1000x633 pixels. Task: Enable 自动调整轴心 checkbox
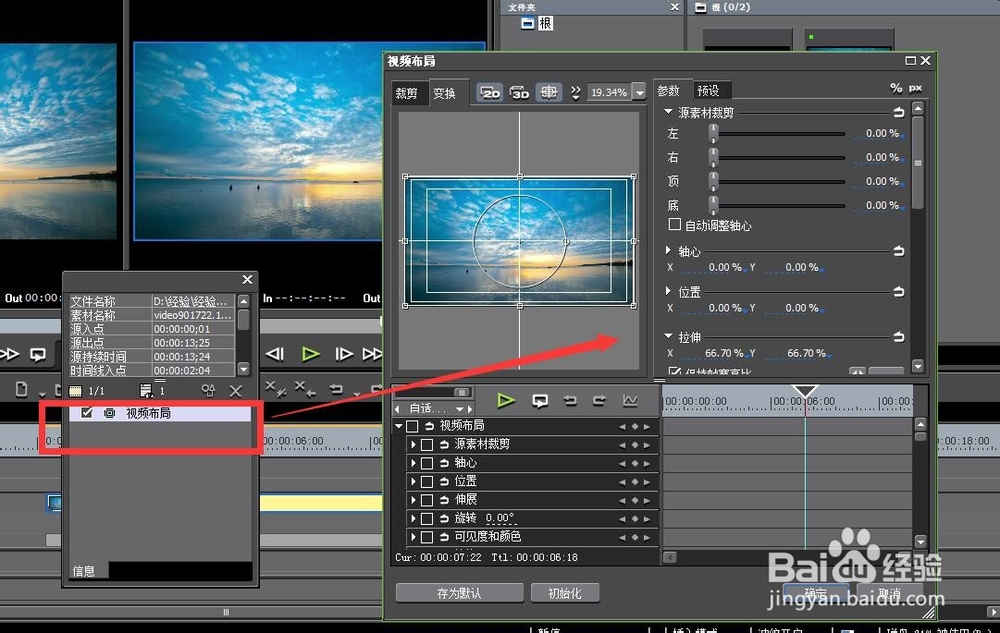[x=674, y=224]
